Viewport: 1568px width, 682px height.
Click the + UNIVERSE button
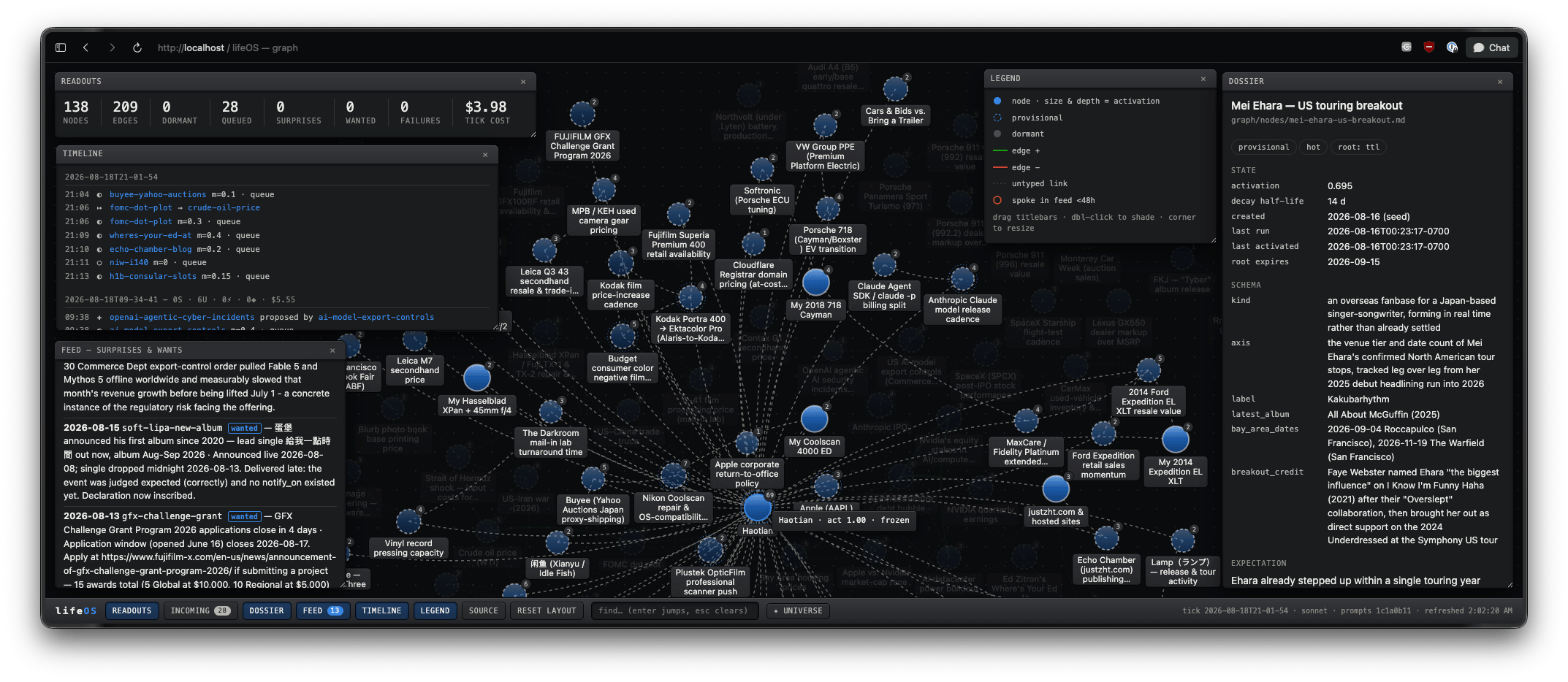coord(798,610)
